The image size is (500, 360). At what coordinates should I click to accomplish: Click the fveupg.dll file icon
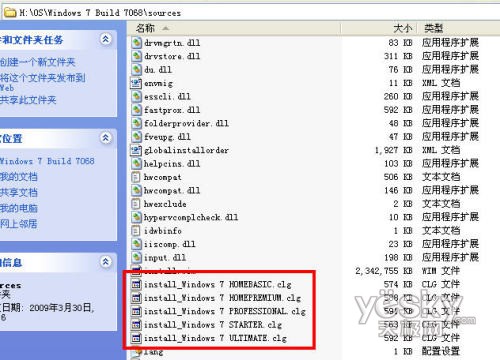[136, 137]
